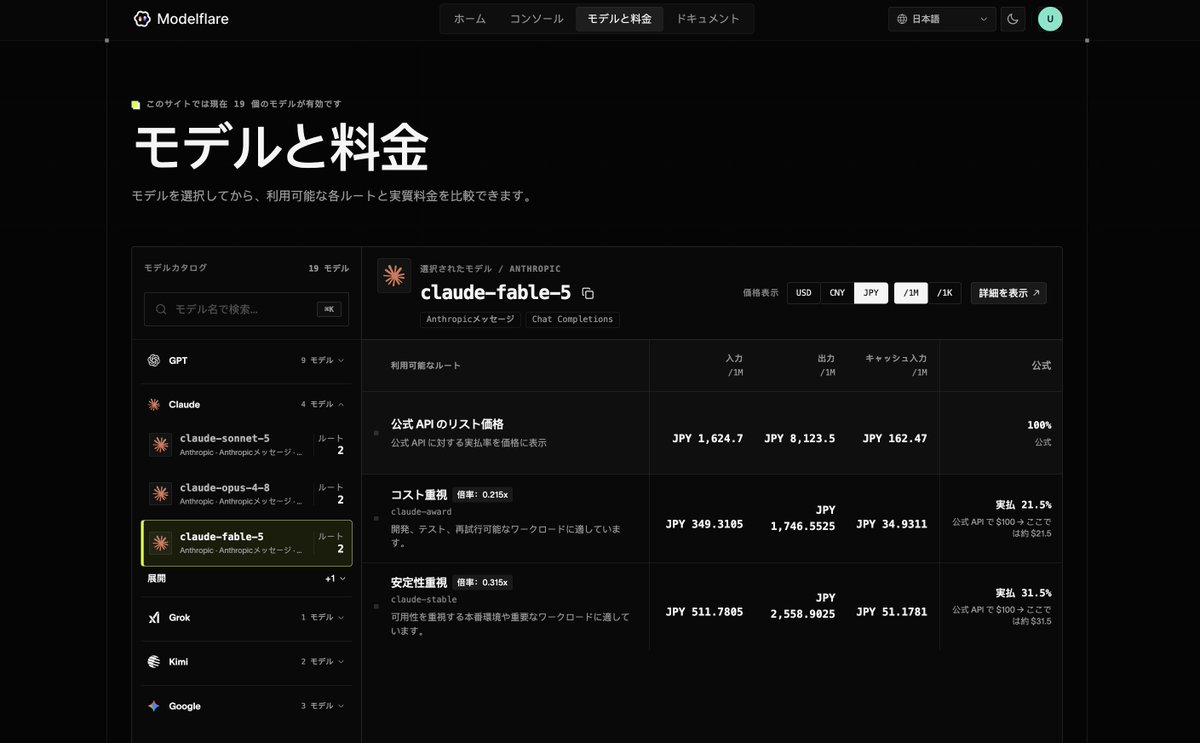The image size is (1200, 743).
Task: Click the Modelflare logo icon
Action: (142, 18)
